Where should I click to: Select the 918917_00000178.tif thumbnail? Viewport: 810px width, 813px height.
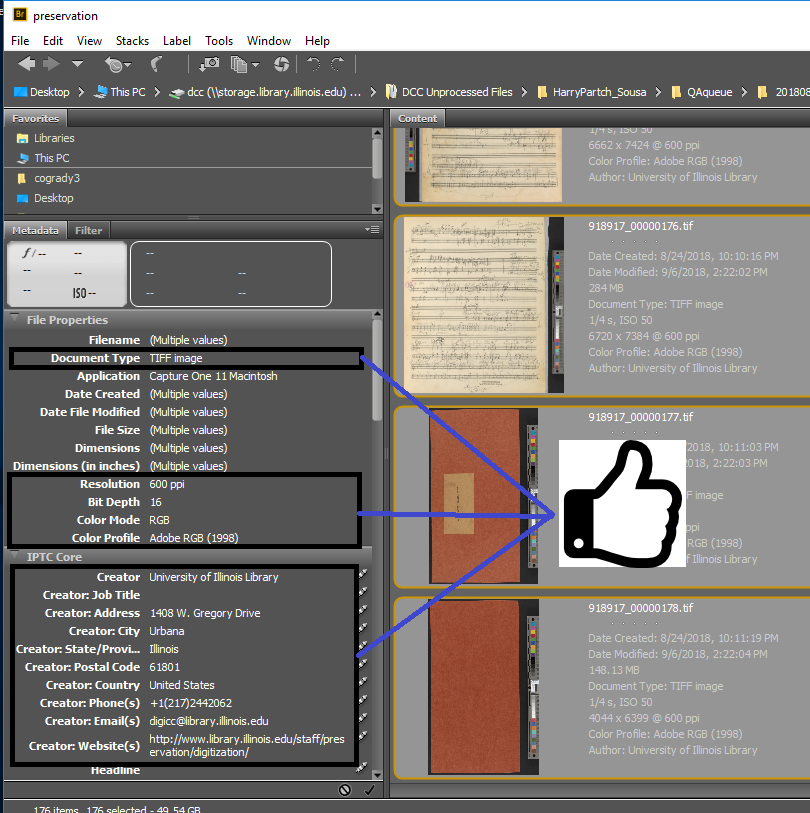tap(475, 688)
